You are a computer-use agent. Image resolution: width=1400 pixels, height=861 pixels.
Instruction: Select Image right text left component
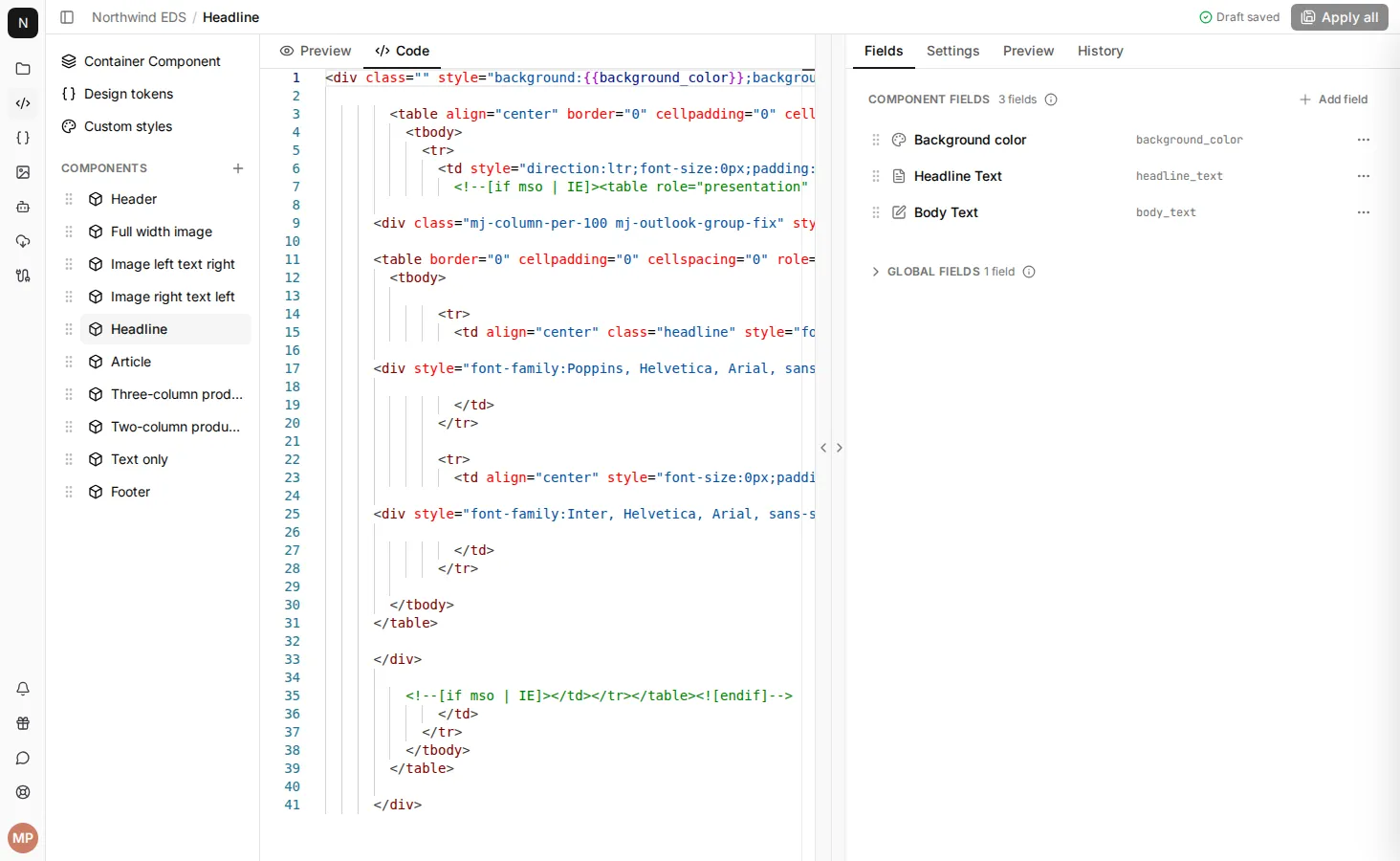165,297
